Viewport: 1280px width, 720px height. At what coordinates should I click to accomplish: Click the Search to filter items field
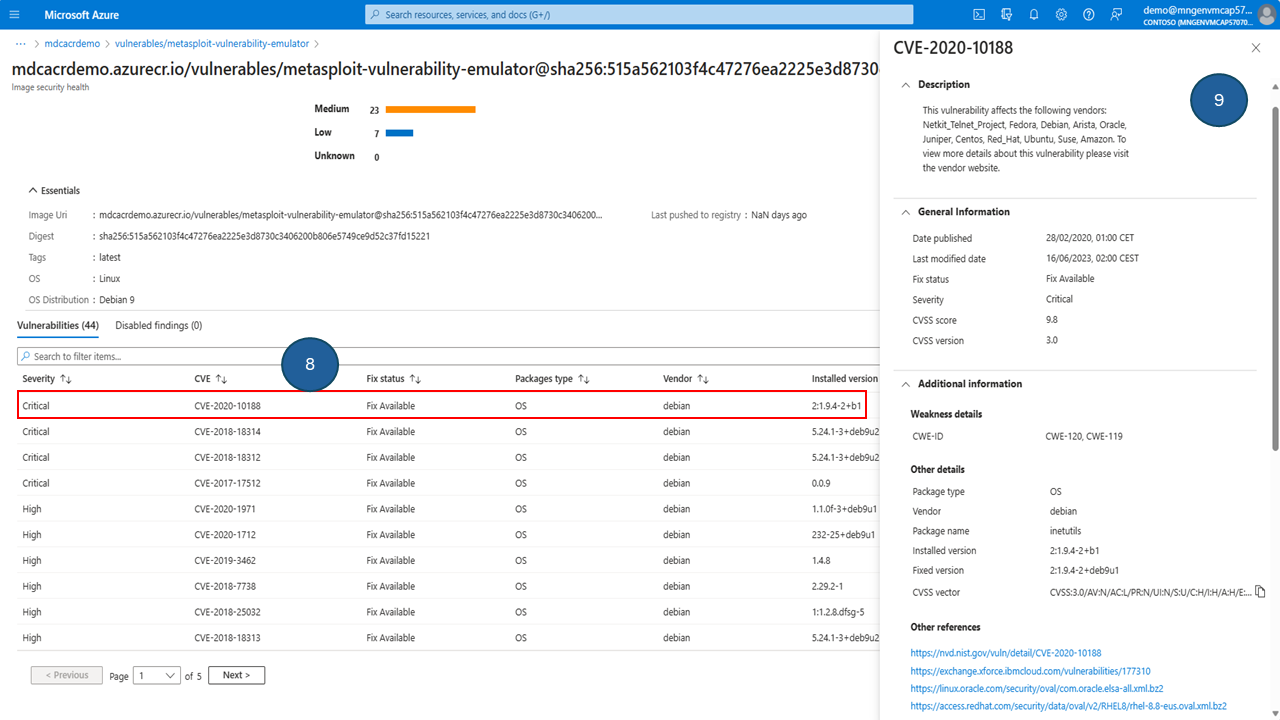(x=448, y=356)
